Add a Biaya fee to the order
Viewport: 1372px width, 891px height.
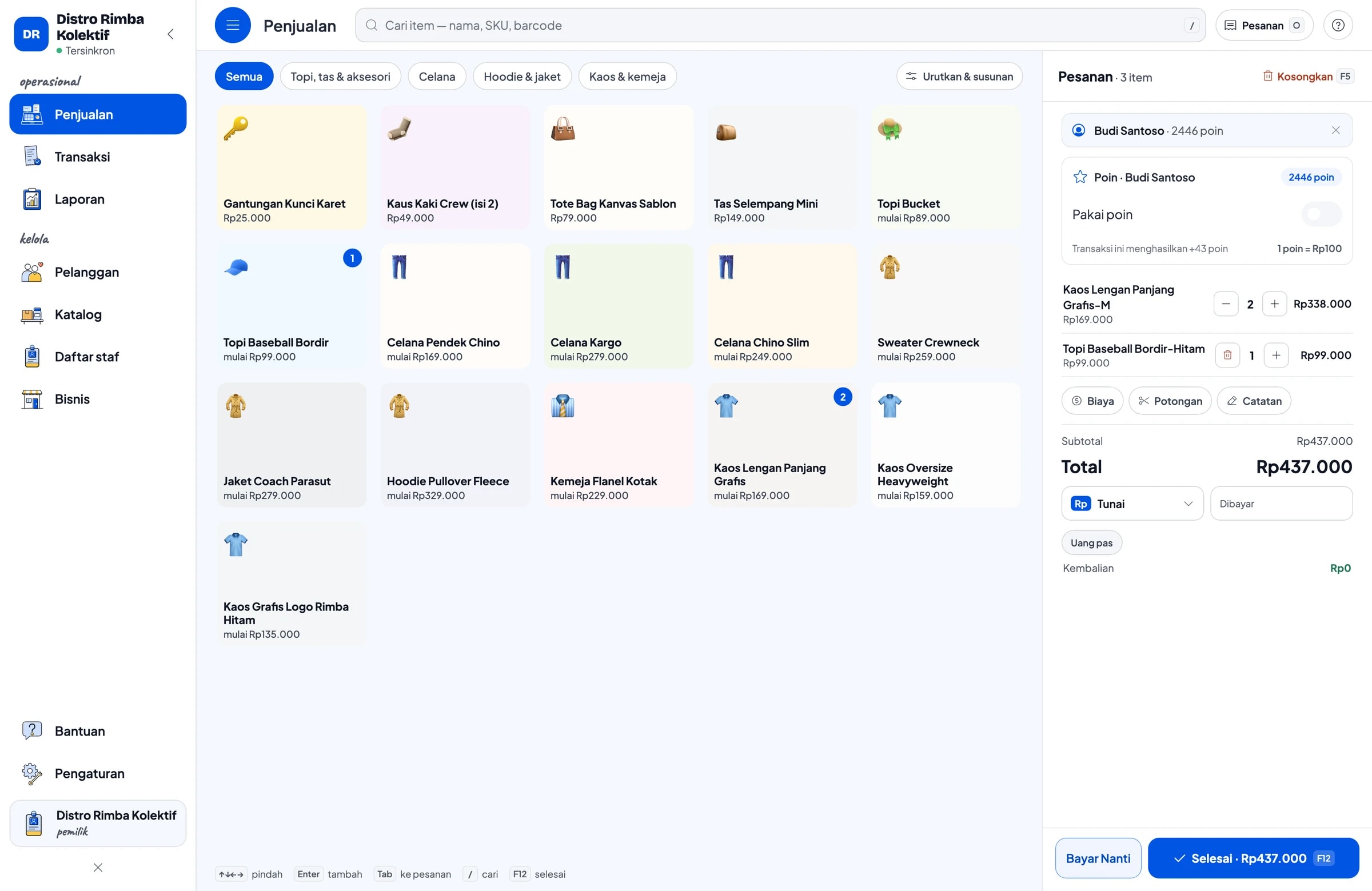tap(1092, 401)
